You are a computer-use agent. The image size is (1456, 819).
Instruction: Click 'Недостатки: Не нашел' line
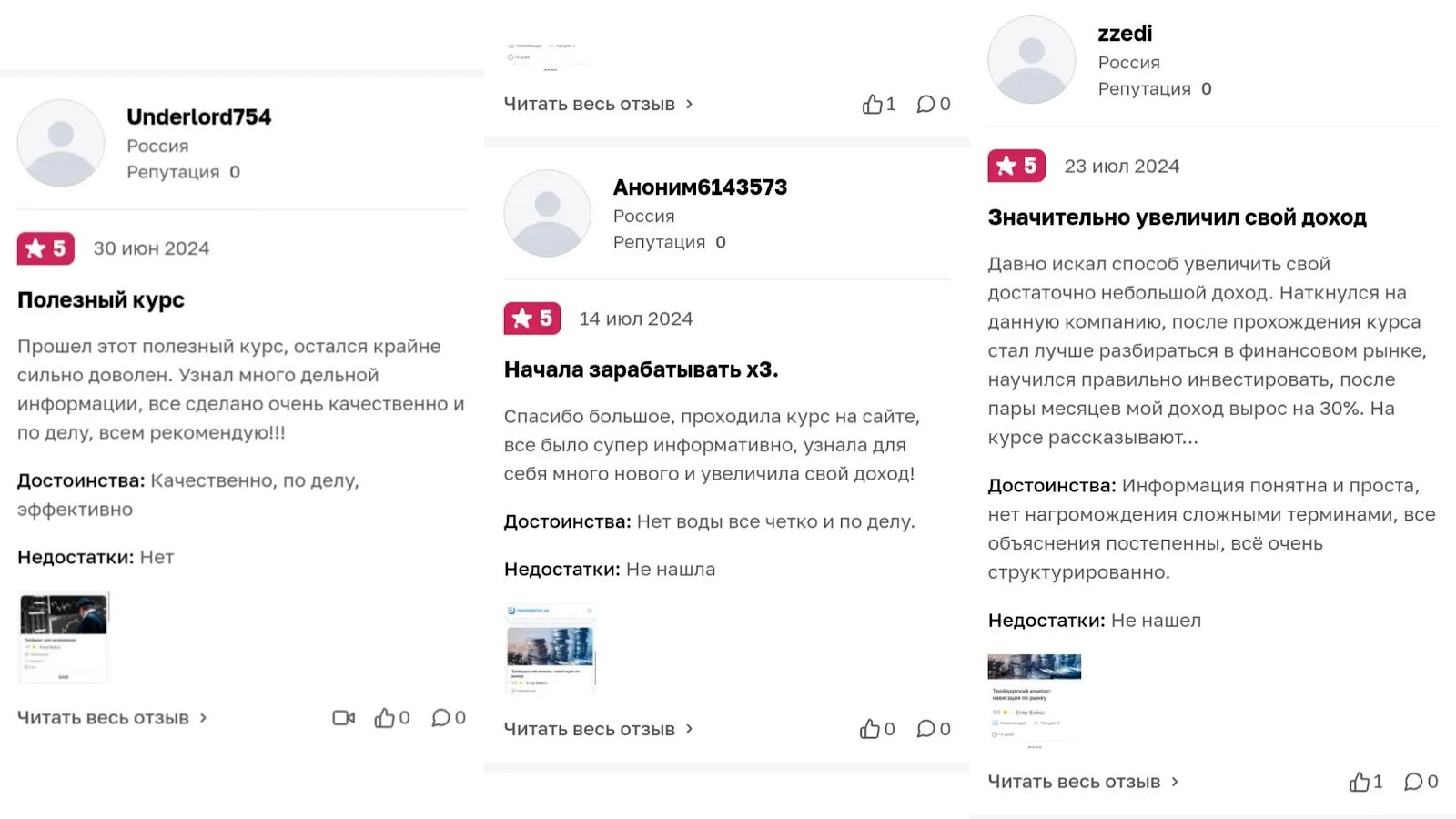coord(1095,620)
